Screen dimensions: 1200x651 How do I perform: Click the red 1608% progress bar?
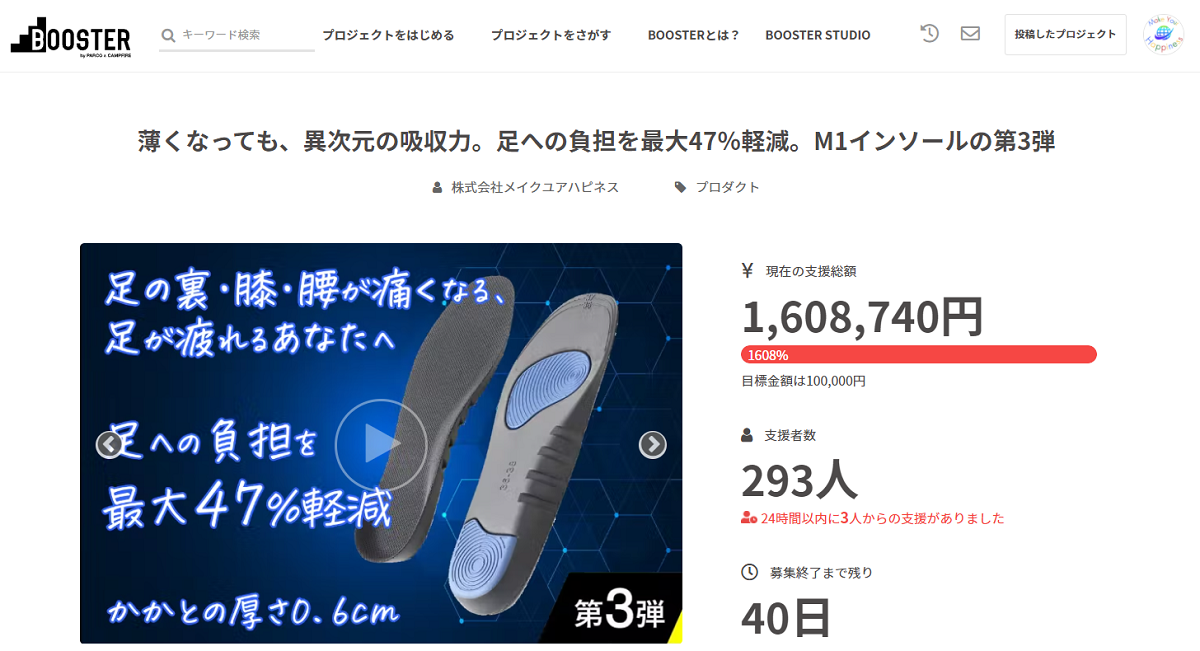coord(919,355)
